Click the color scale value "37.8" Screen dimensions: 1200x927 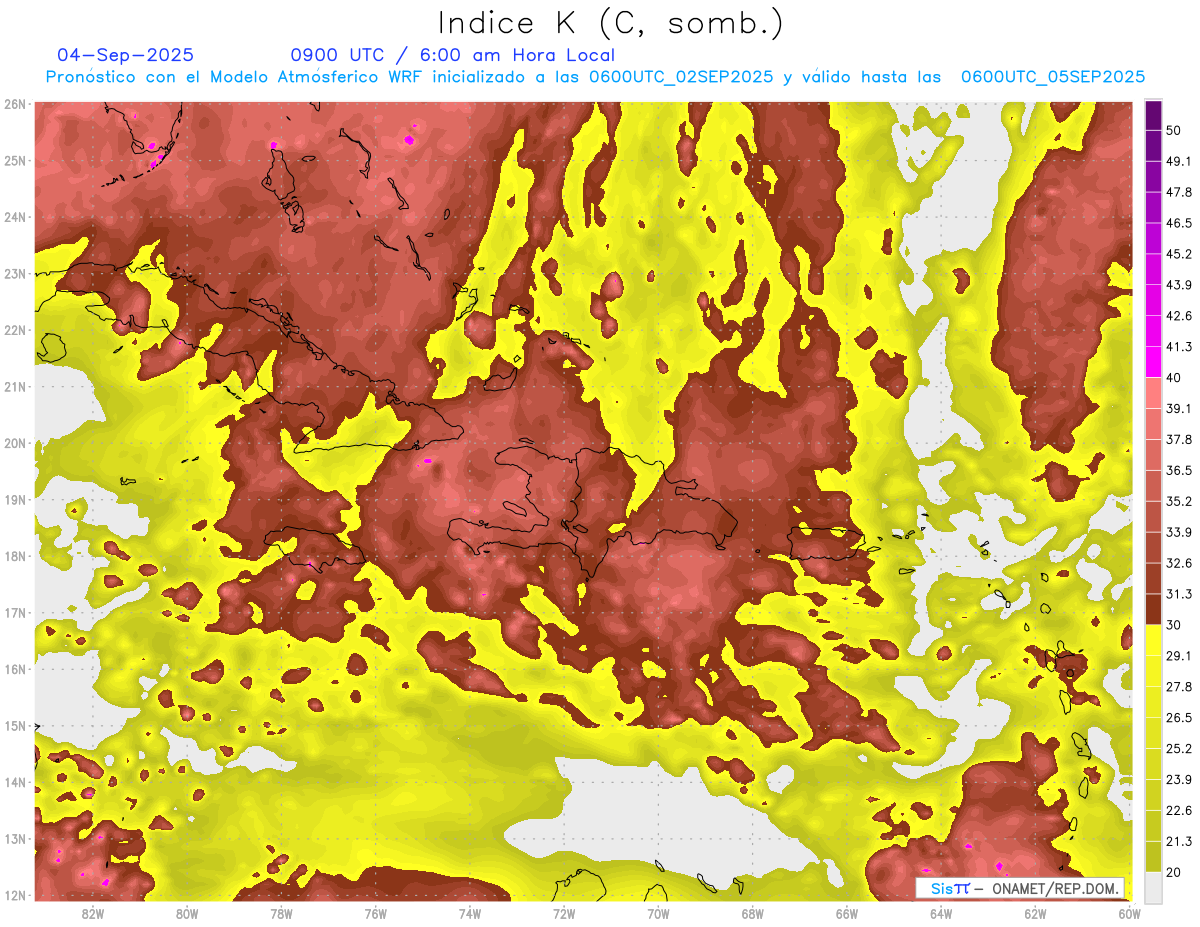click(1179, 439)
